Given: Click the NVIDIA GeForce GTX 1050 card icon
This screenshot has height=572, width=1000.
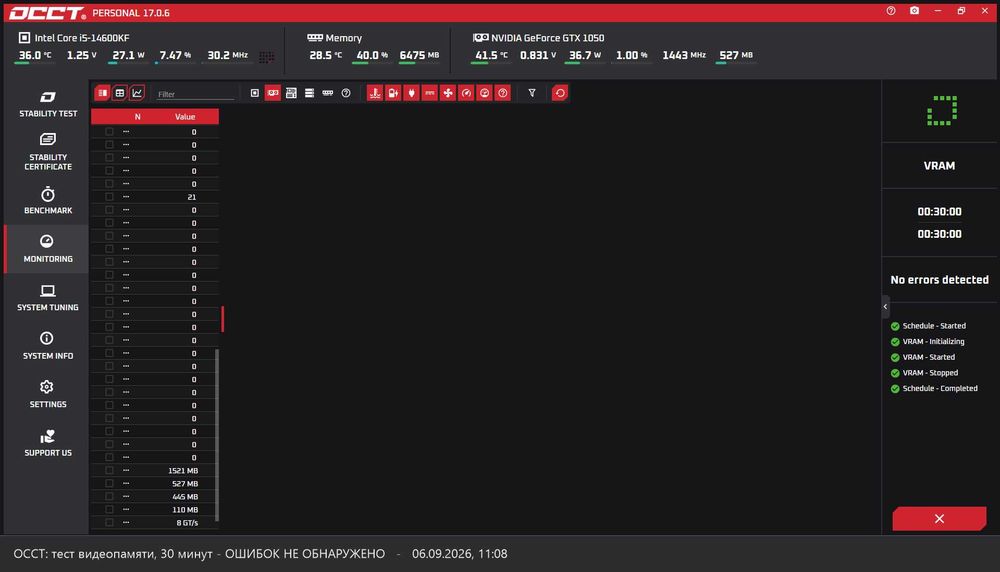Looking at the screenshot, I should click(480, 38).
